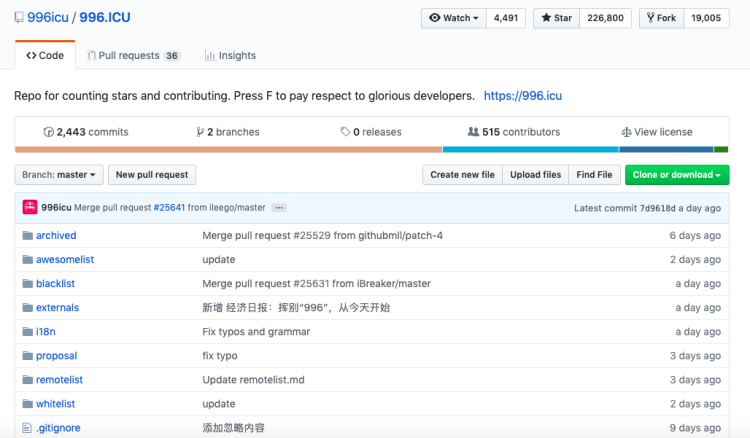Click the eye icon on Watch button

pyautogui.click(x=434, y=18)
